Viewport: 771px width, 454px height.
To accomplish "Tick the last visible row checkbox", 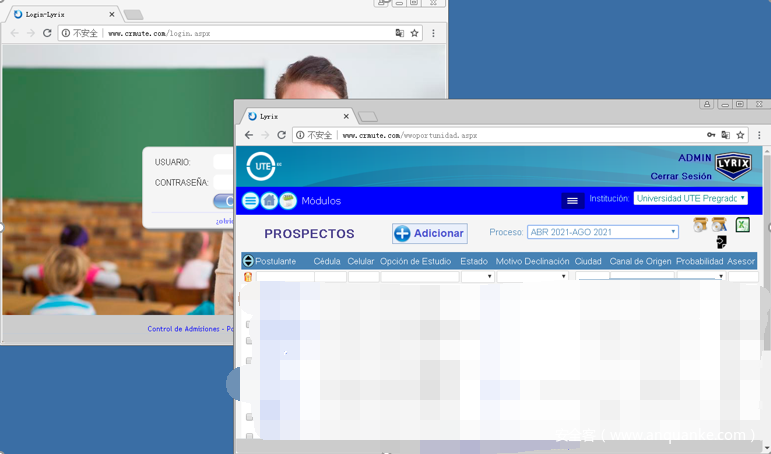I will pyautogui.click(x=249, y=436).
